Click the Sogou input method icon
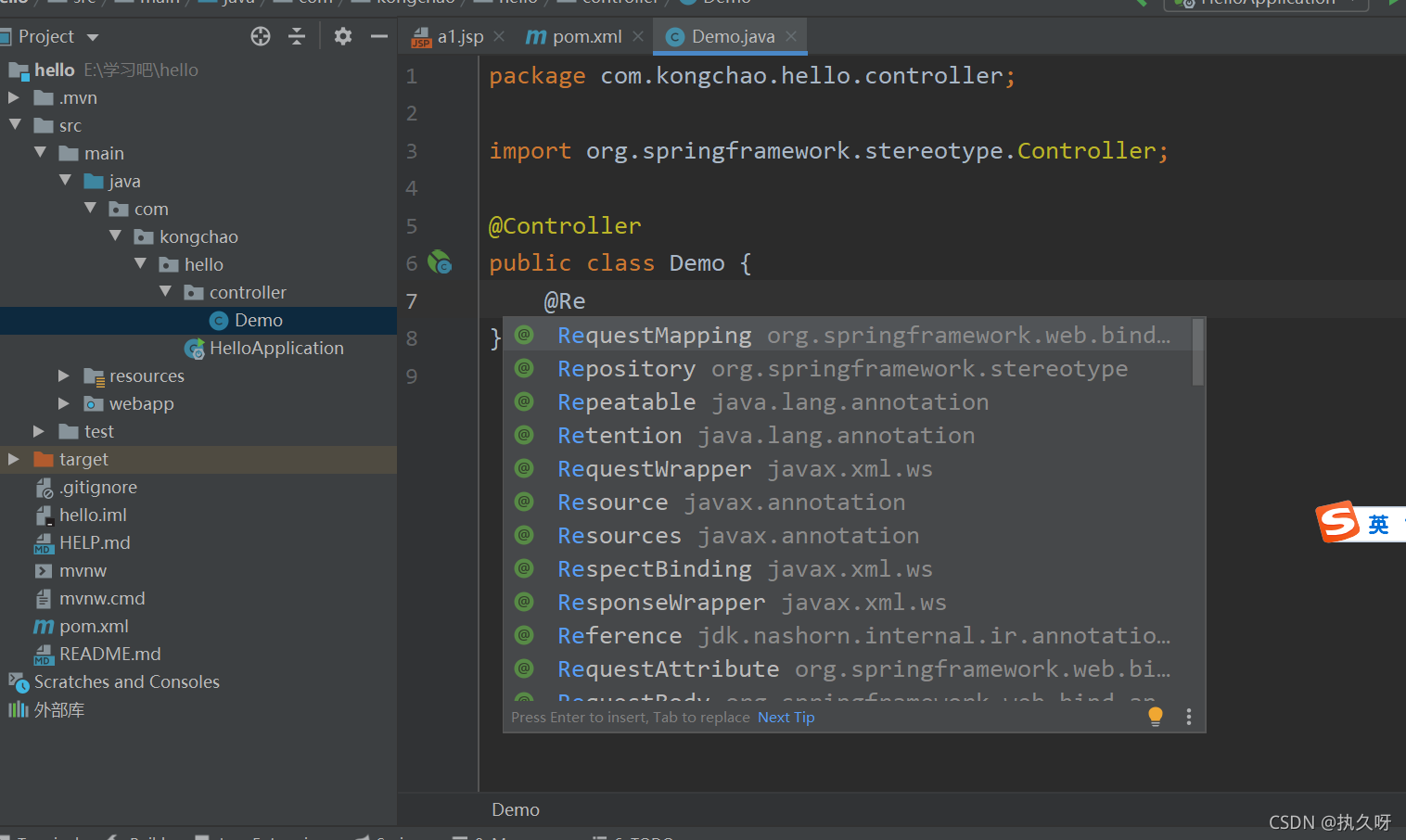Viewport: 1406px width, 840px height. 1337,522
